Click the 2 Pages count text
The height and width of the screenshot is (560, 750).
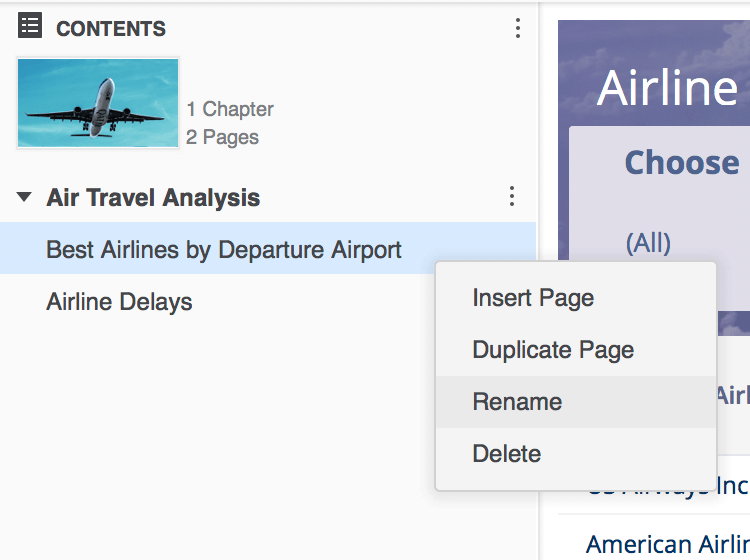point(222,137)
